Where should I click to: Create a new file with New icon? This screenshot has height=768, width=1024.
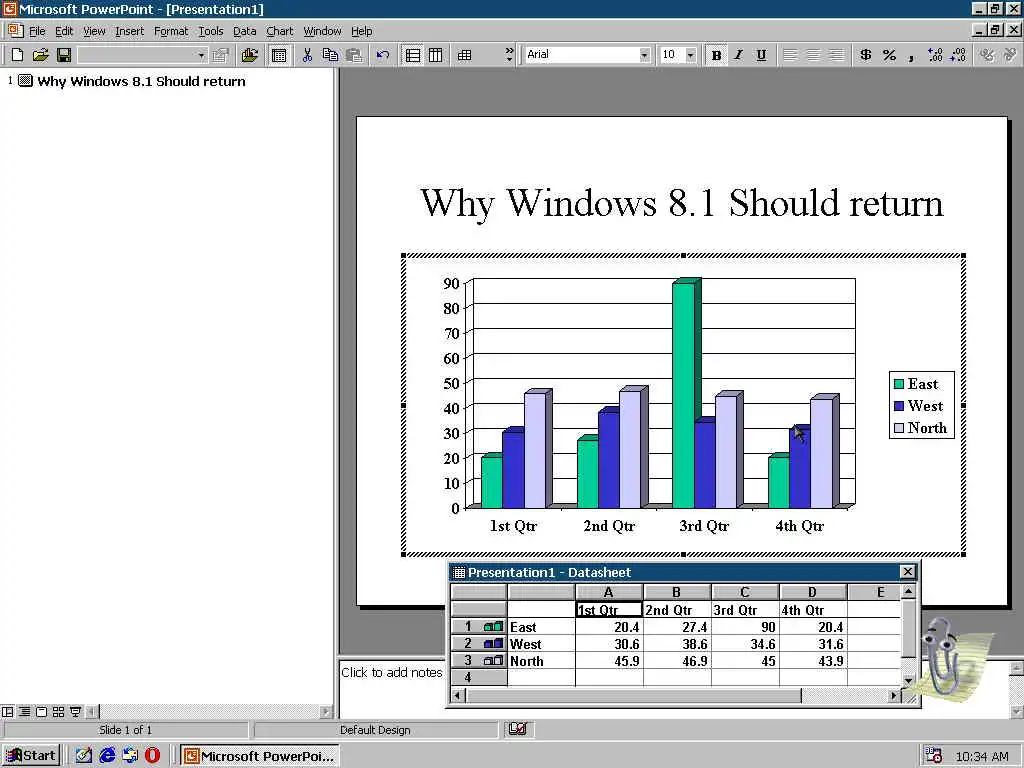(x=17, y=55)
